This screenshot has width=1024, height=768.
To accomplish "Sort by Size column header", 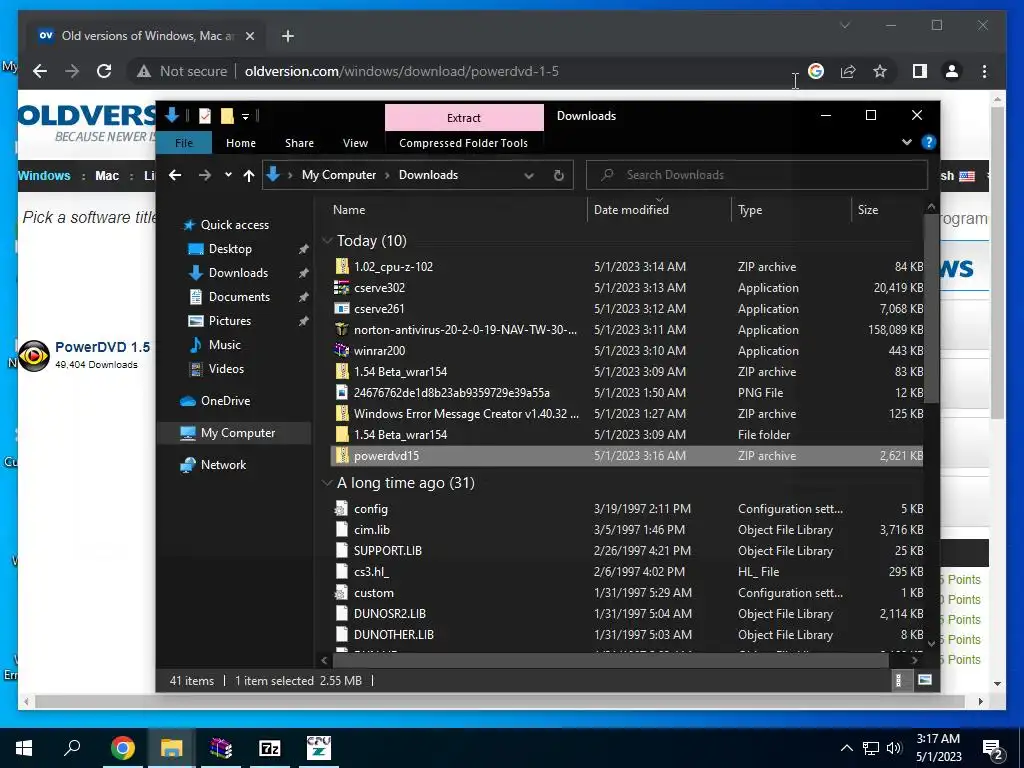I will coord(888,210).
